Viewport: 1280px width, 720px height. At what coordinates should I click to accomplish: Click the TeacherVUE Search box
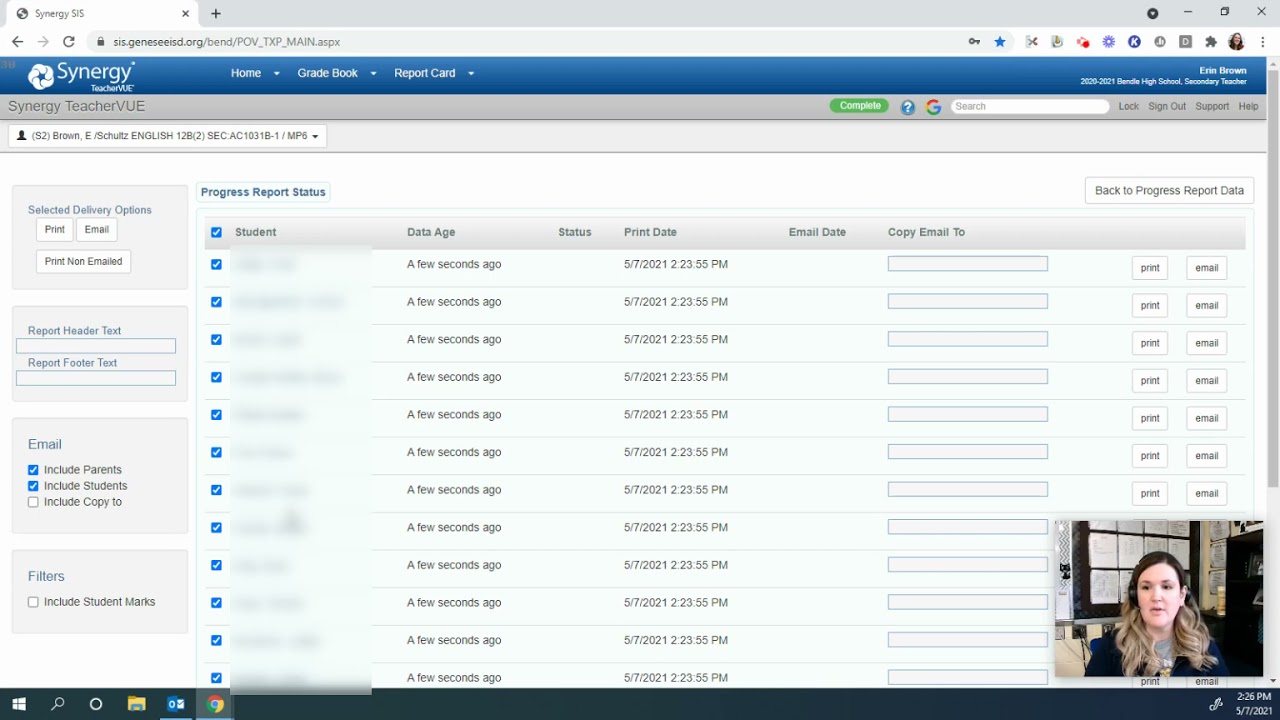(x=1030, y=106)
